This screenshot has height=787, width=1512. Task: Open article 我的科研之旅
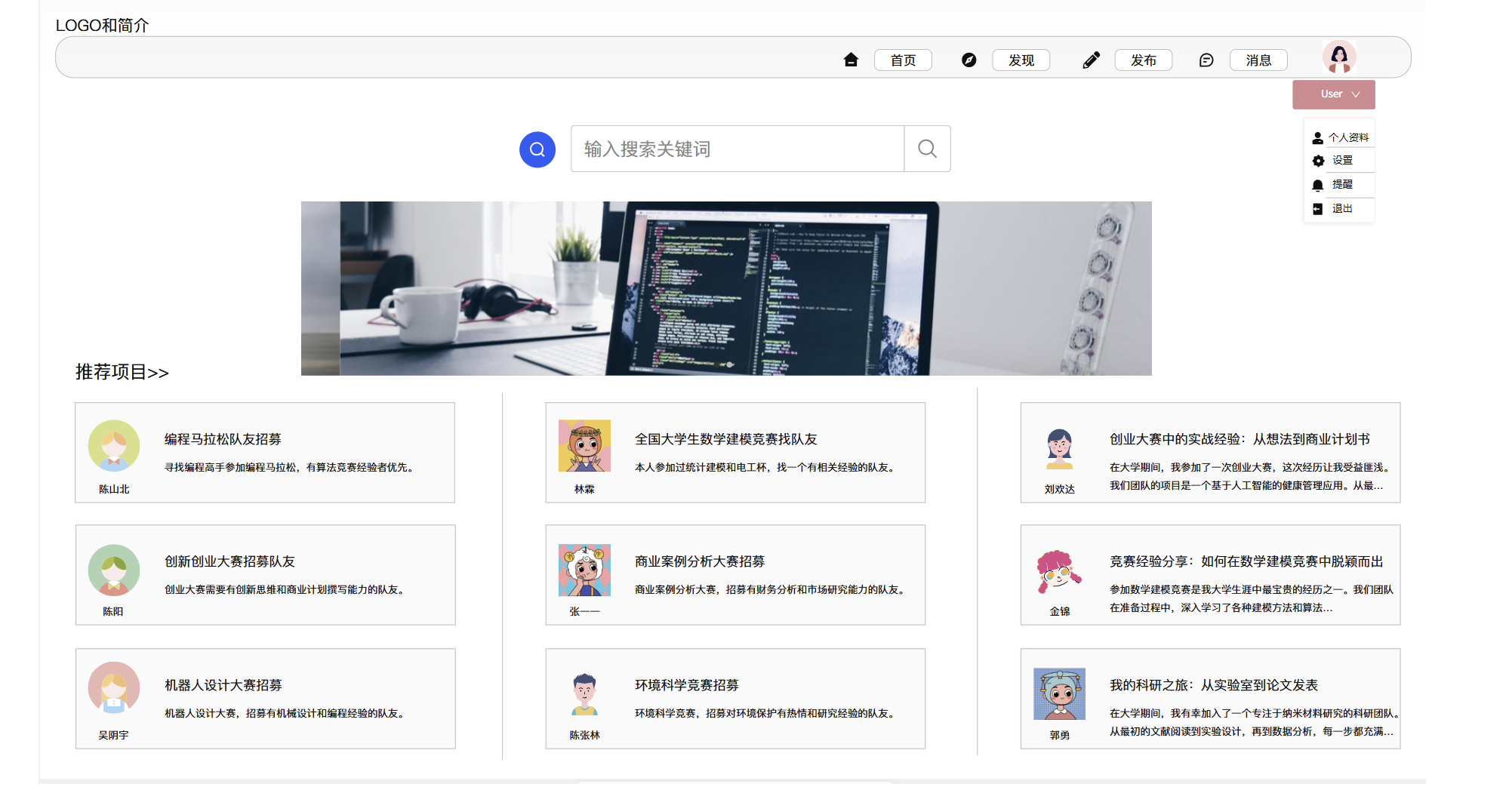(1214, 685)
